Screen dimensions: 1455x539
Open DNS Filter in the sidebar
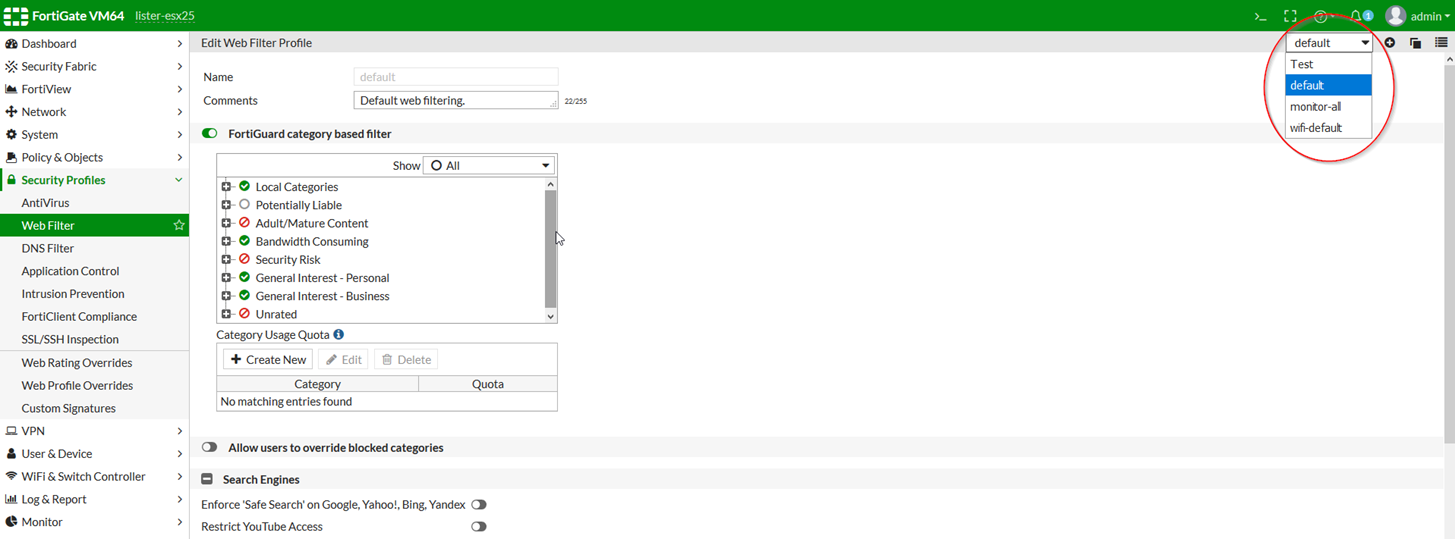(48, 249)
